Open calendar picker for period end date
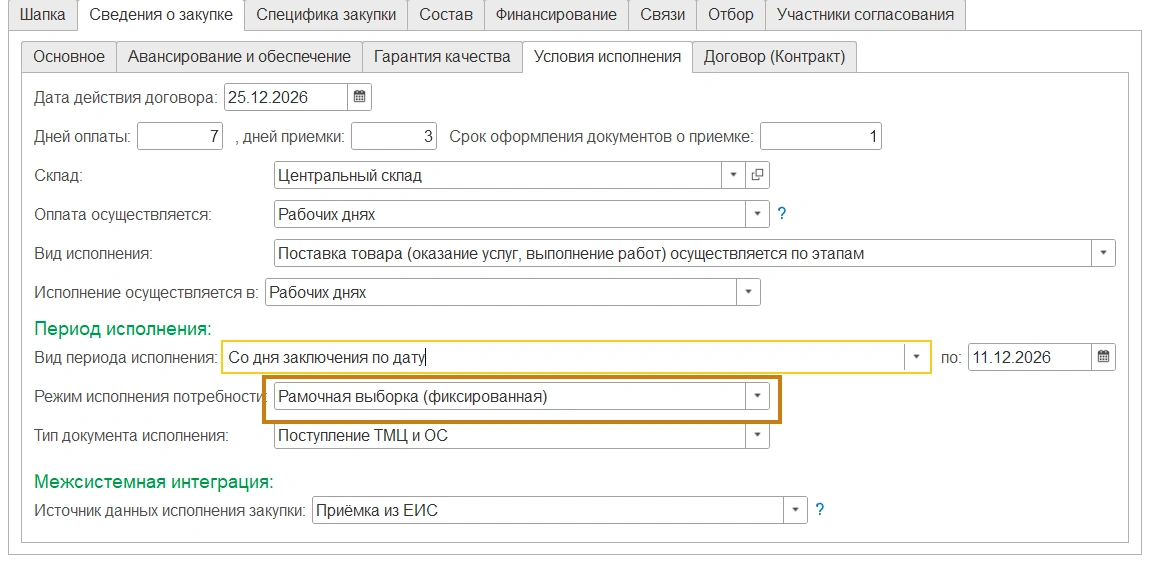Image resolution: width=1150 pixels, height=565 pixels. click(1103, 357)
